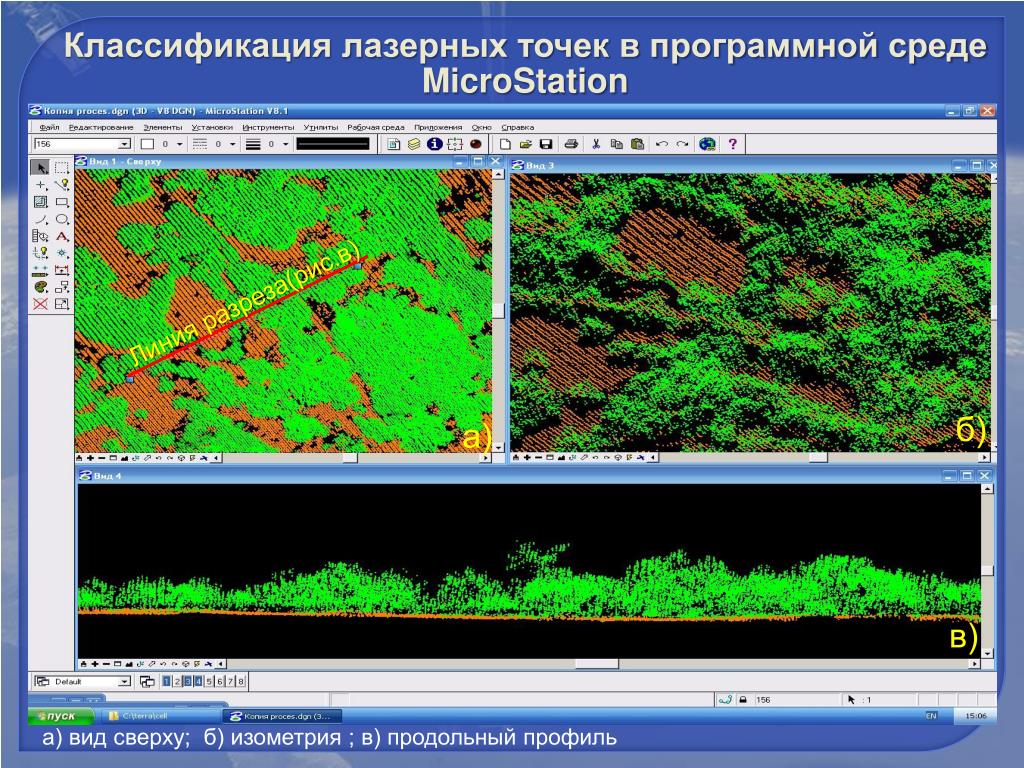Open the Редактирование menu

(x=101, y=127)
